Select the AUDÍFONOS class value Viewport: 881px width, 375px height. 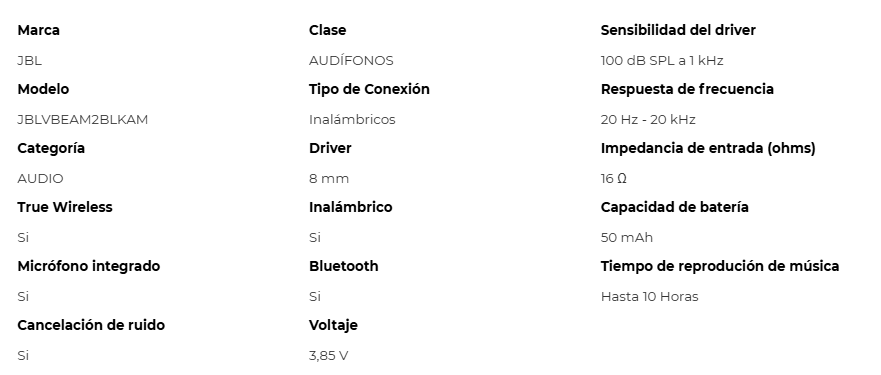[x=351, y=61]
